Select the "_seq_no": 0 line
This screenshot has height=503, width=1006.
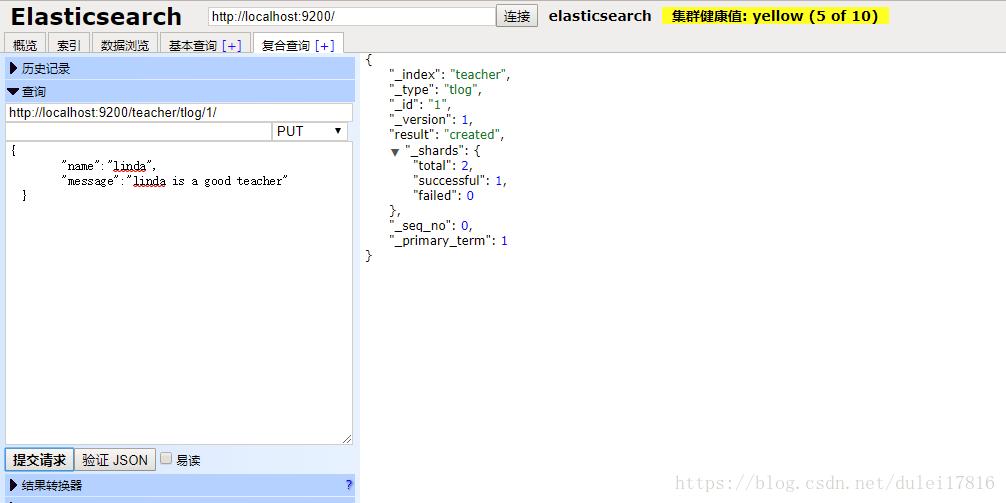point(431,225)
